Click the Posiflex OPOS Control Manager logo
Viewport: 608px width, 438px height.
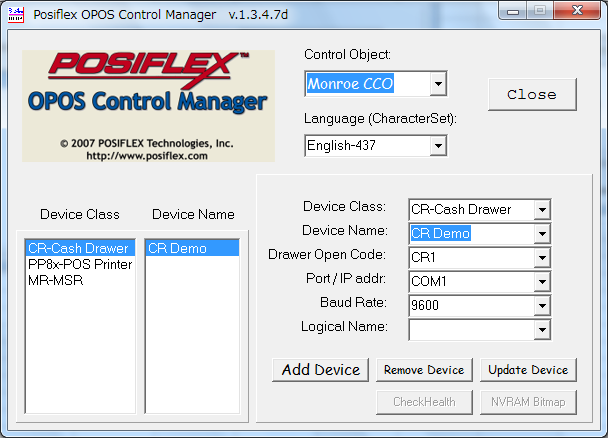(149, 106)
